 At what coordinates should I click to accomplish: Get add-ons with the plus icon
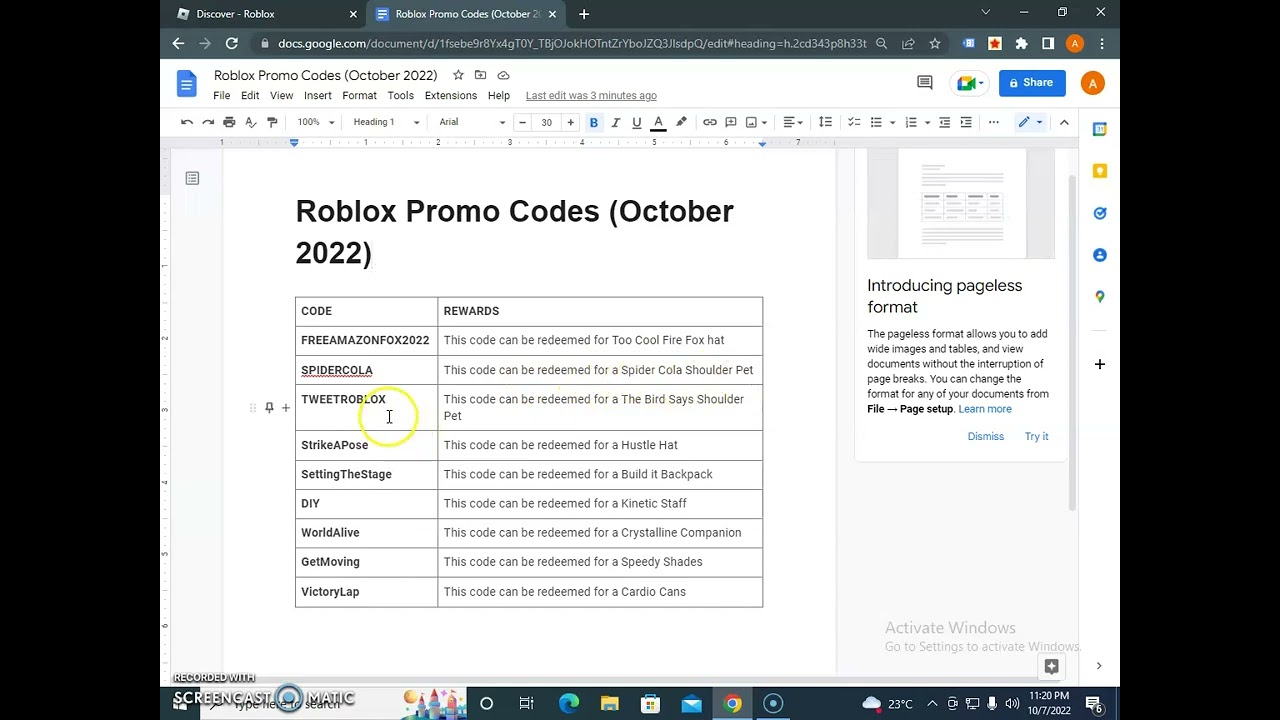point(1100,364)
